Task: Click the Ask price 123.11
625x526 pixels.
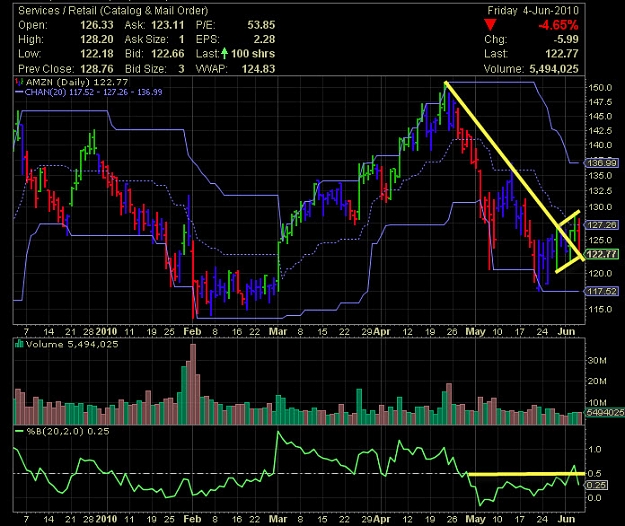Action: (x=168, y=25)
